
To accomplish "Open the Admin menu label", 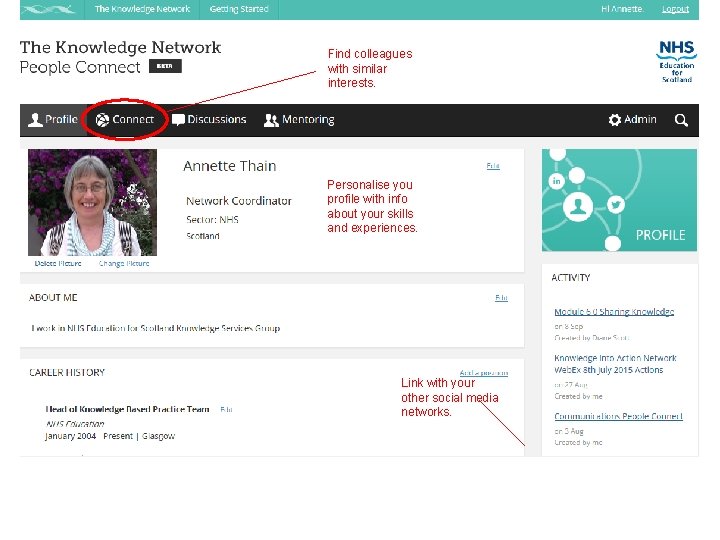I will click(640, 119).
